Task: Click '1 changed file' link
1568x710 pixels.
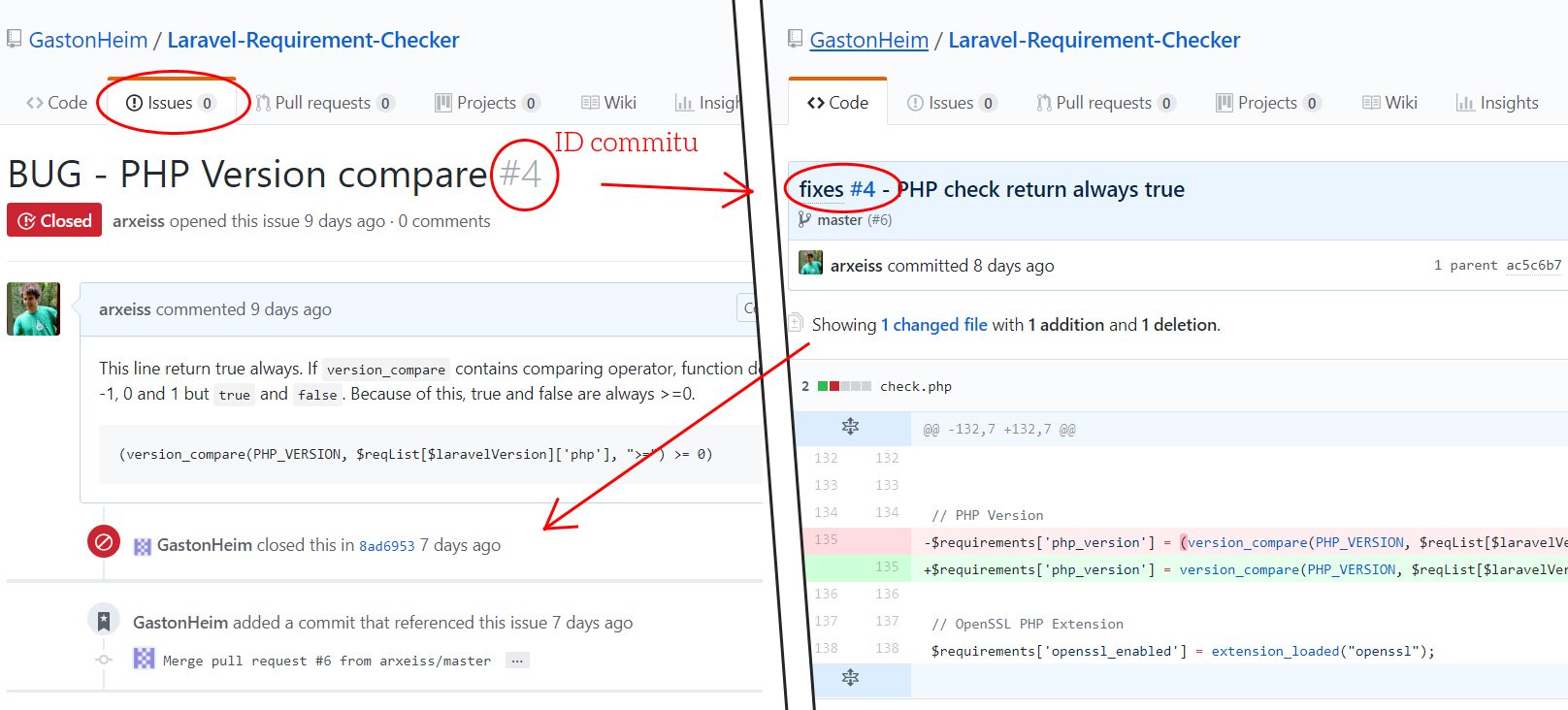Action: click(934, 325)
